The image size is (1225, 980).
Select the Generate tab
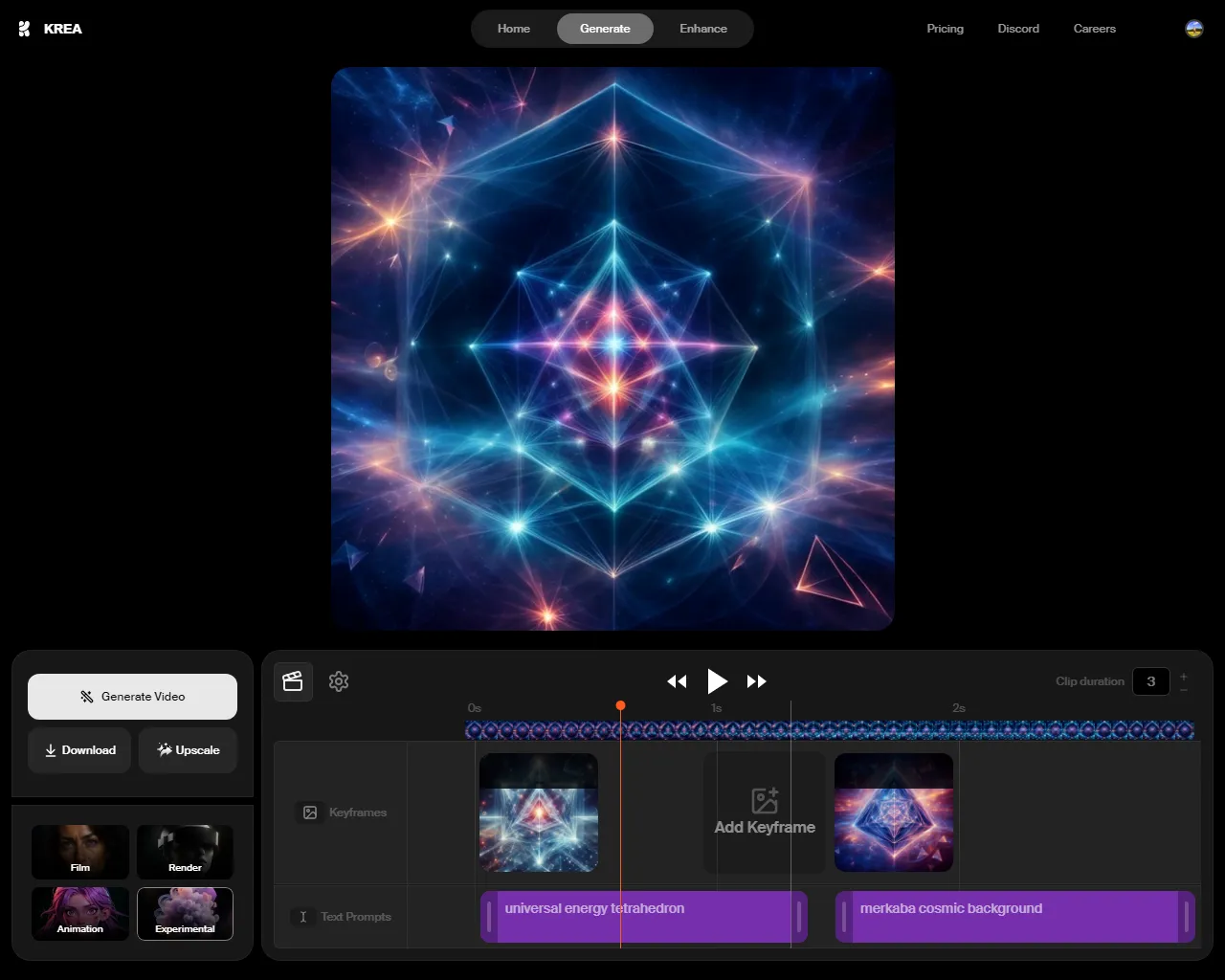(x=605, y=29)
